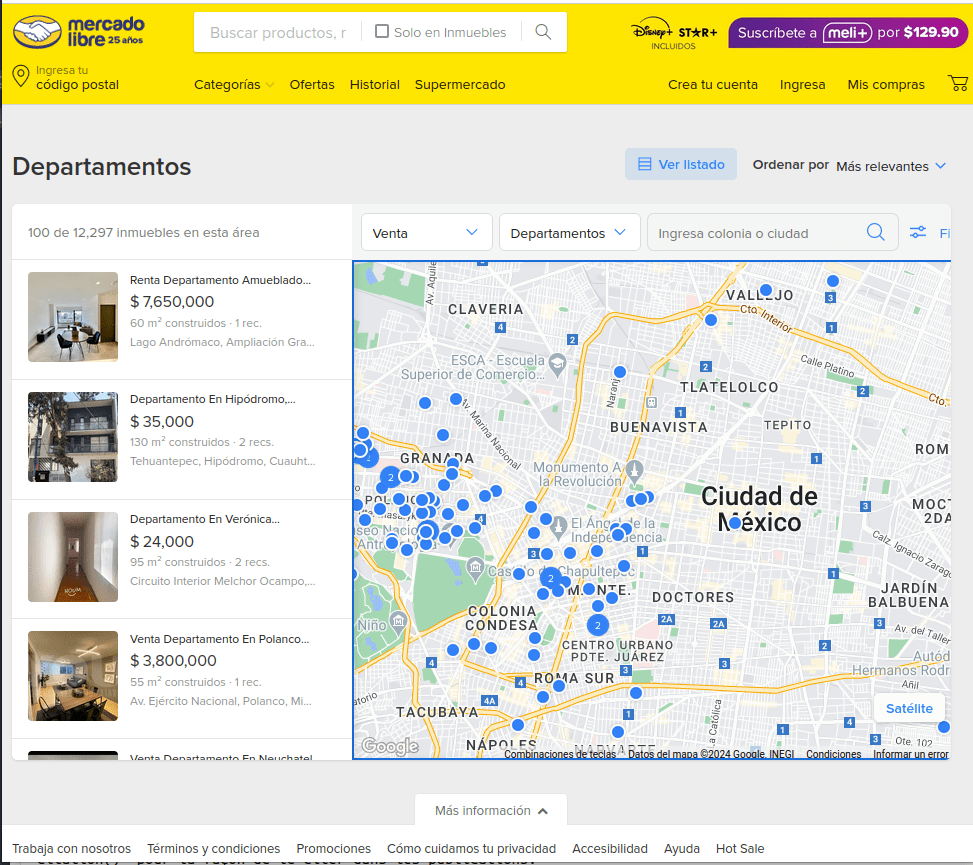
Task: Focus the Buscar productos search field
Action: tap(278, 32)
